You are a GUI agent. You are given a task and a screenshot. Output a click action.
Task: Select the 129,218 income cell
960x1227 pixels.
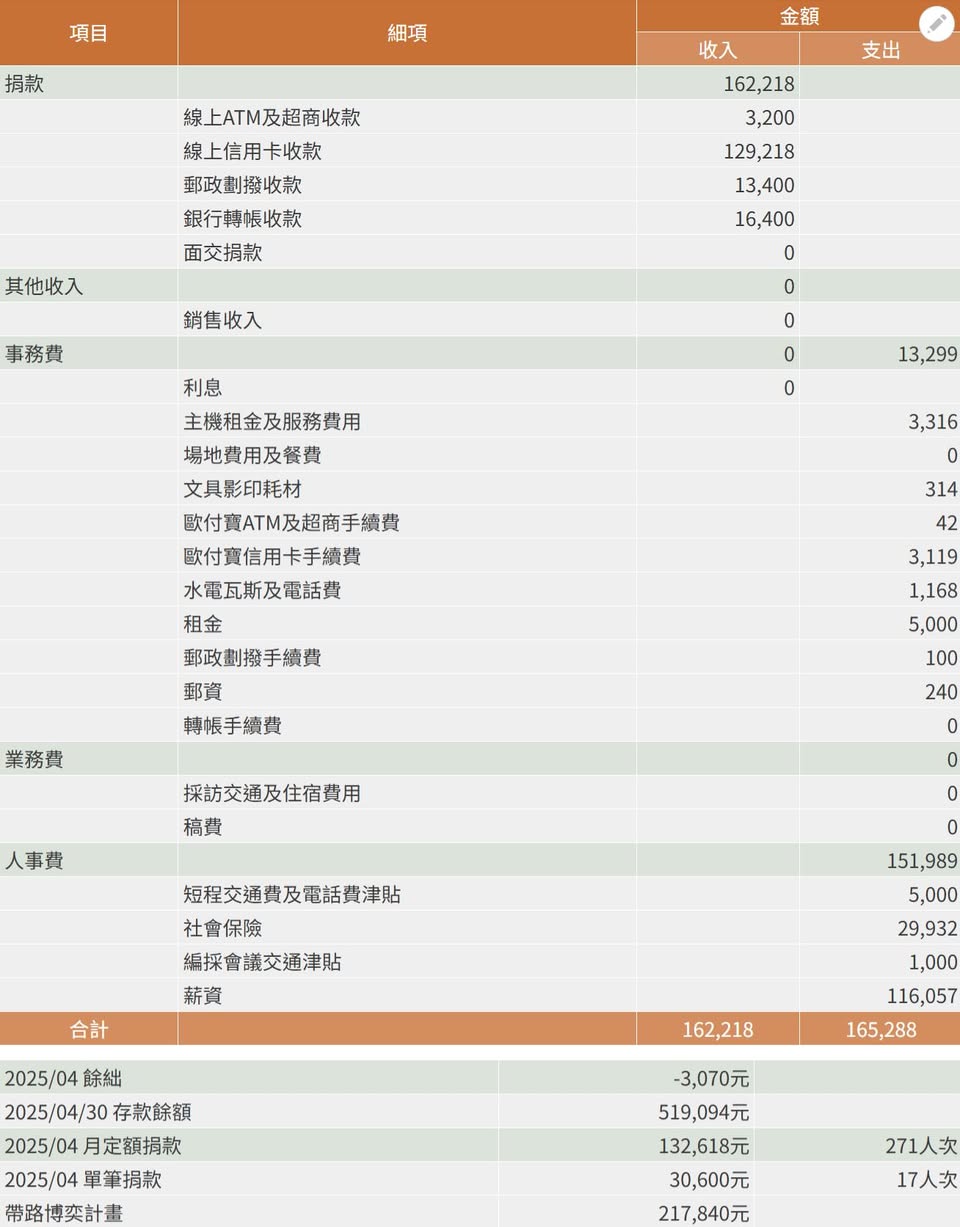coord(759,151)
